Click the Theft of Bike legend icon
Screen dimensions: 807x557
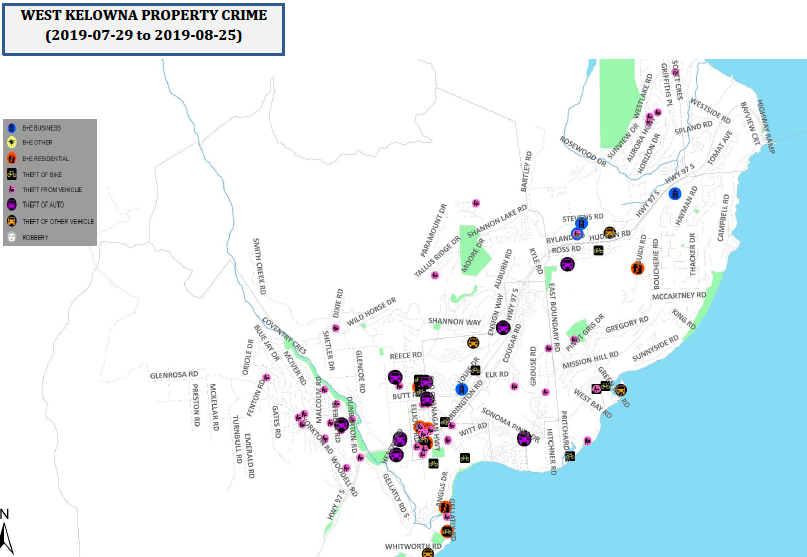click(10, 175)
